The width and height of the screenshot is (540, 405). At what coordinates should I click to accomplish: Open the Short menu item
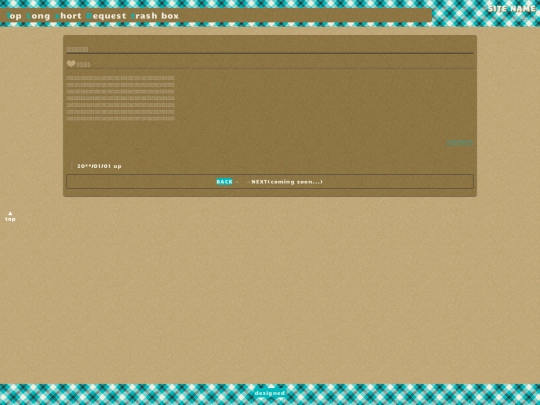(68, 16)
